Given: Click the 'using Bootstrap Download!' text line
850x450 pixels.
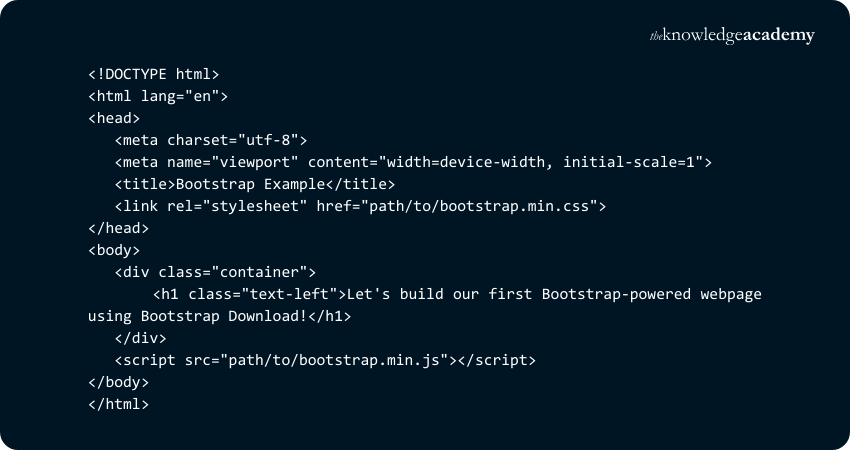Looking at the screenshot, I should tap(220, 316).
